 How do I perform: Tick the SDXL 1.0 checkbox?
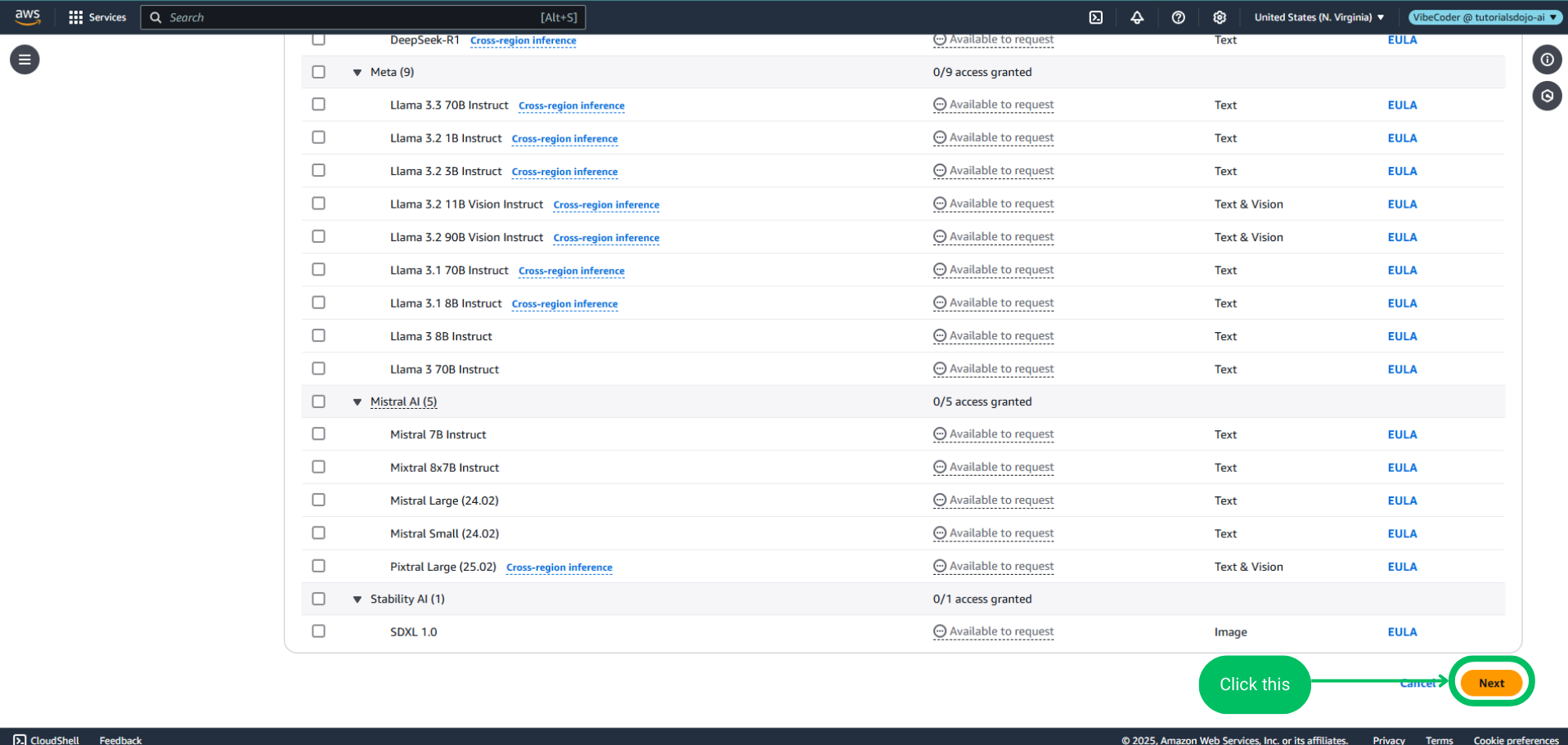pos(319,631)
